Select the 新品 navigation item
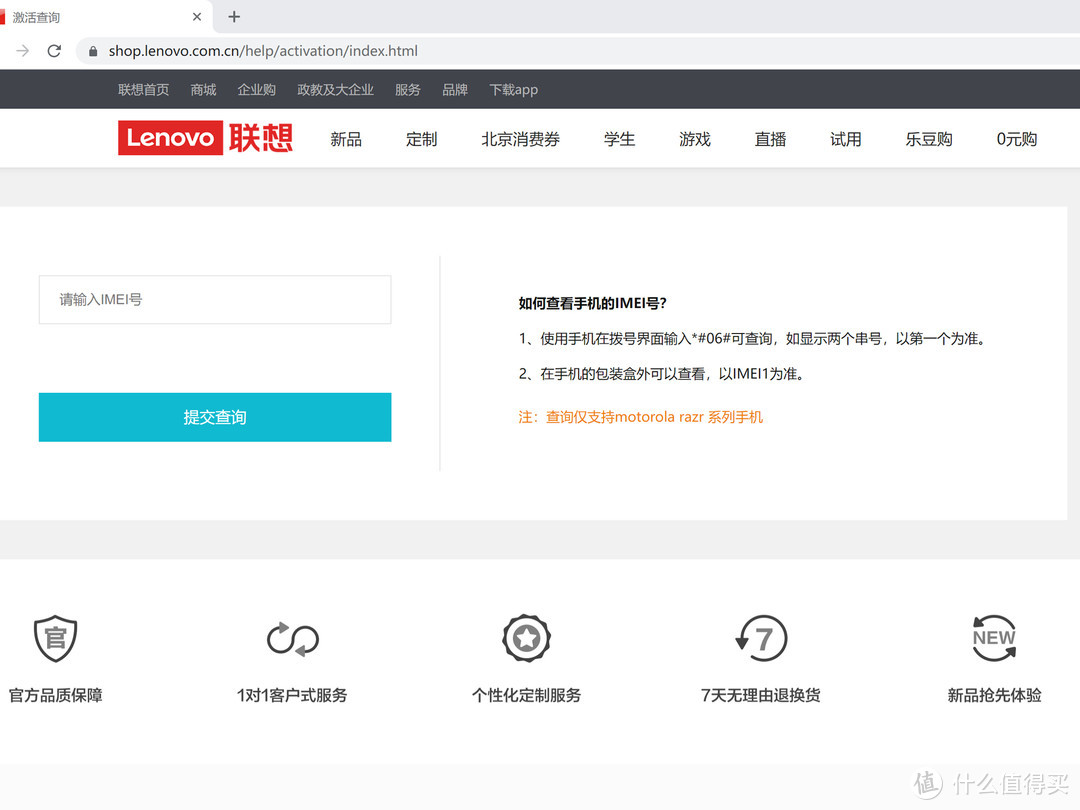Viewport: 1080px width, 810px height. [x=346, y=140]
